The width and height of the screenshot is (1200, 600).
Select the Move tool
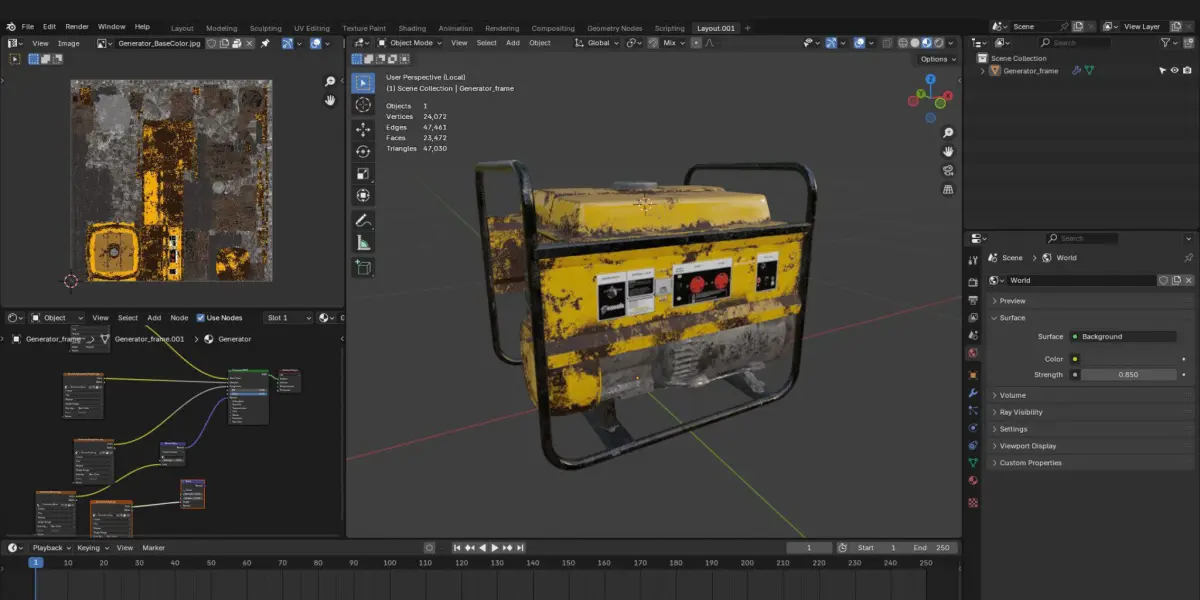pyautogui.click(x=363, y=129)
